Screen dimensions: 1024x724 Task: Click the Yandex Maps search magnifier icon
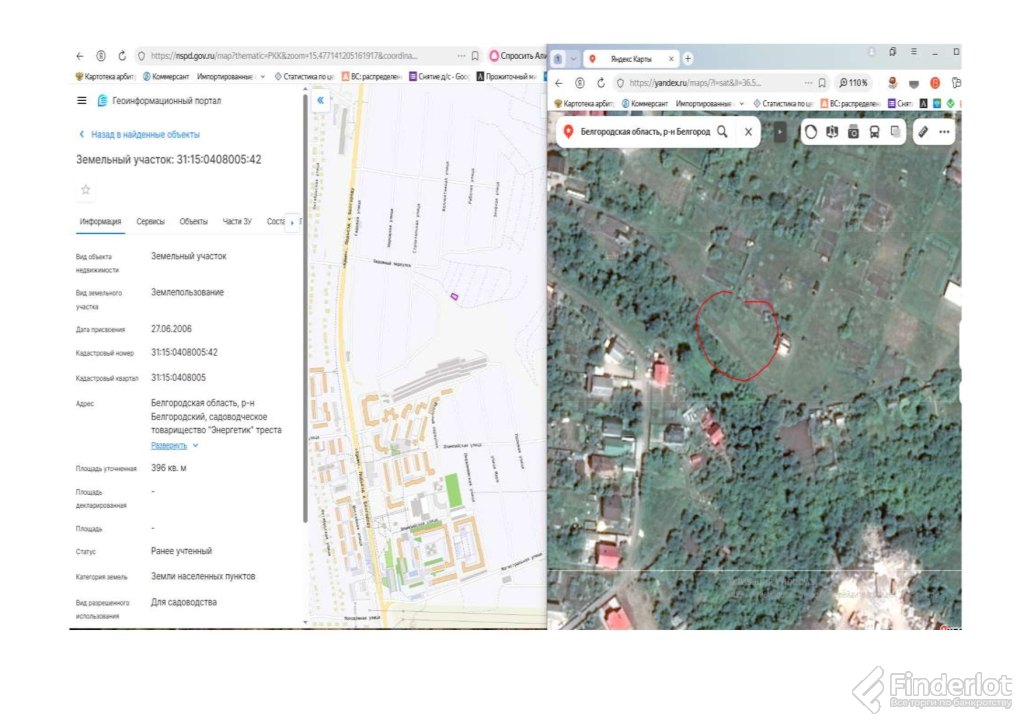pyautogui.click(x=722, y=132)
